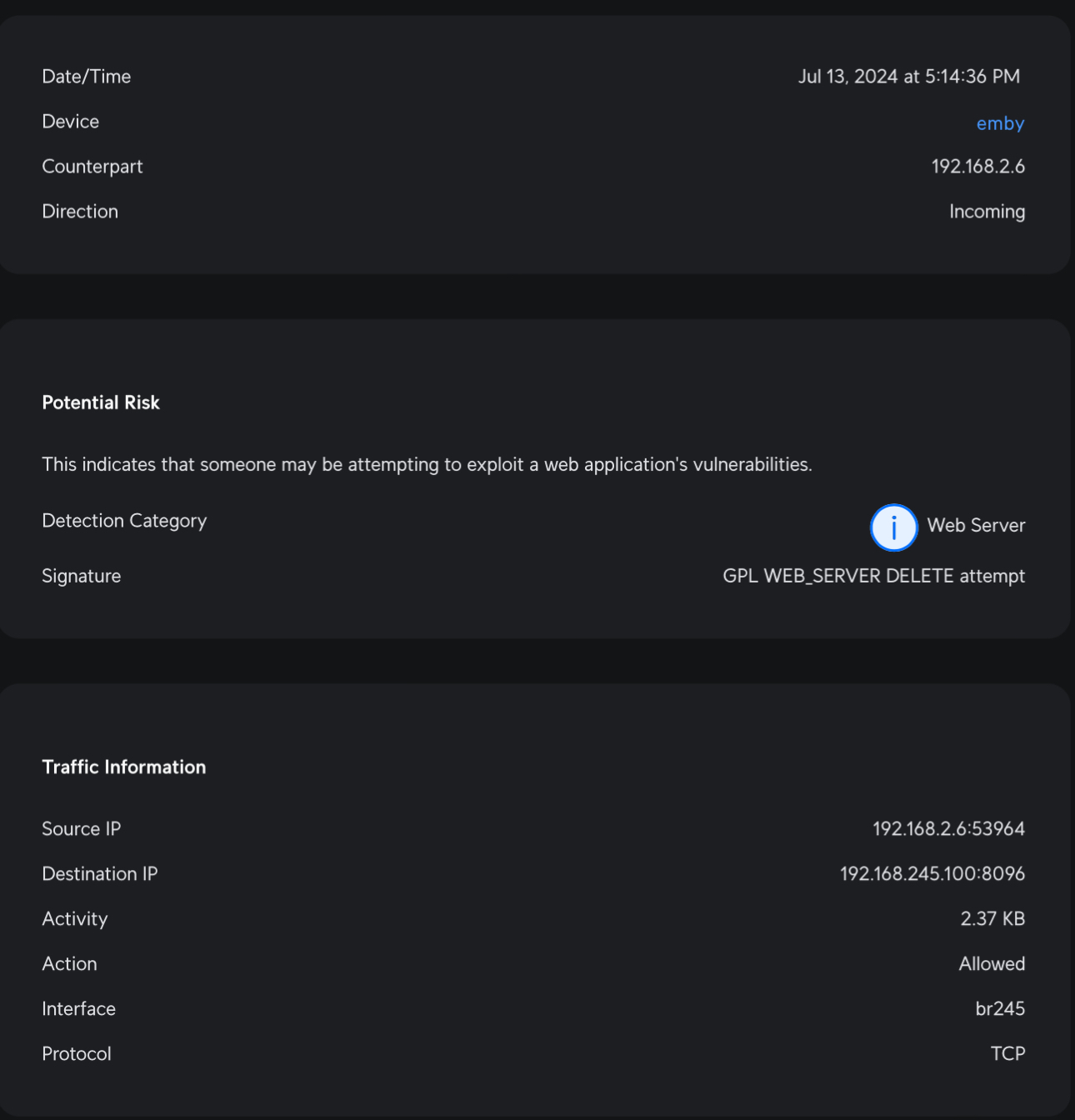Click the Activity value 2.37 KB
The height and width of the screenshot is (1120, 1075).
coord(992,919)
